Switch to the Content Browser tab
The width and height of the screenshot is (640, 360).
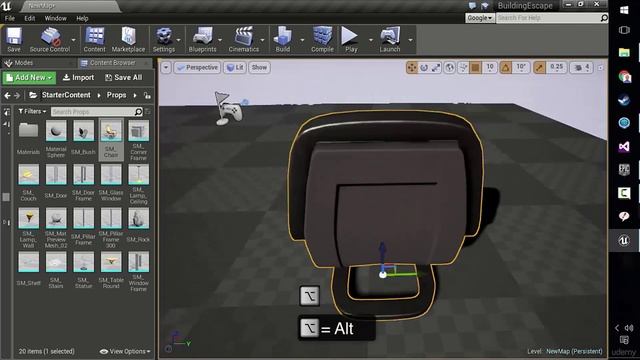[112, 63]
